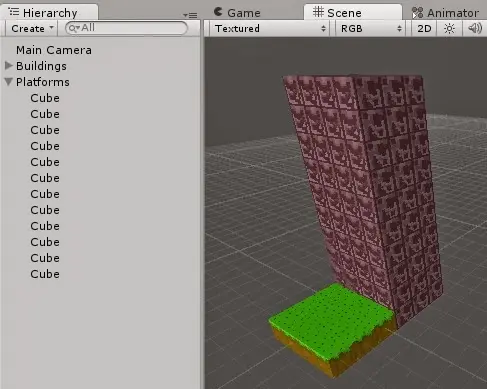The image size is (487, 389).
Task: Toggle 2D scene view mode
Action: click(424, 28)
